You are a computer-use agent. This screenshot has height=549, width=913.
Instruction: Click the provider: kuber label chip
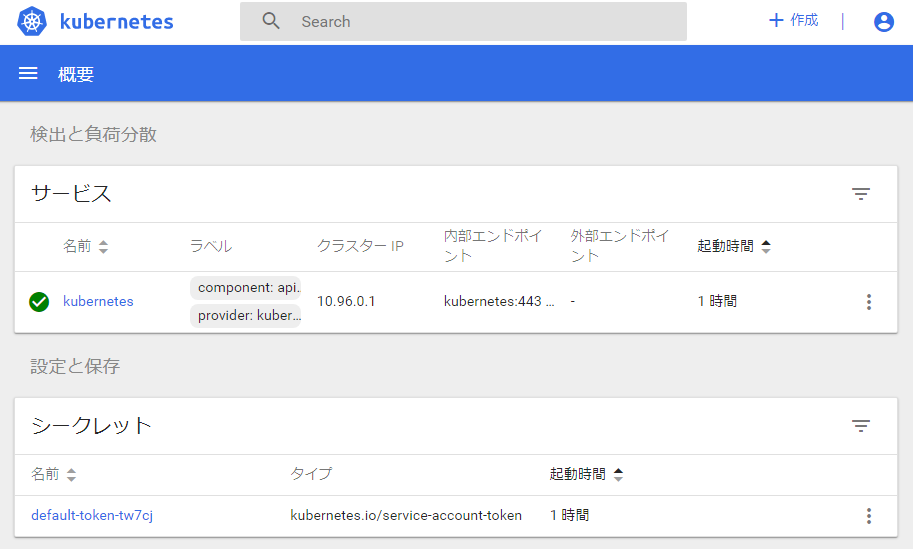click(x=246, y=316)
